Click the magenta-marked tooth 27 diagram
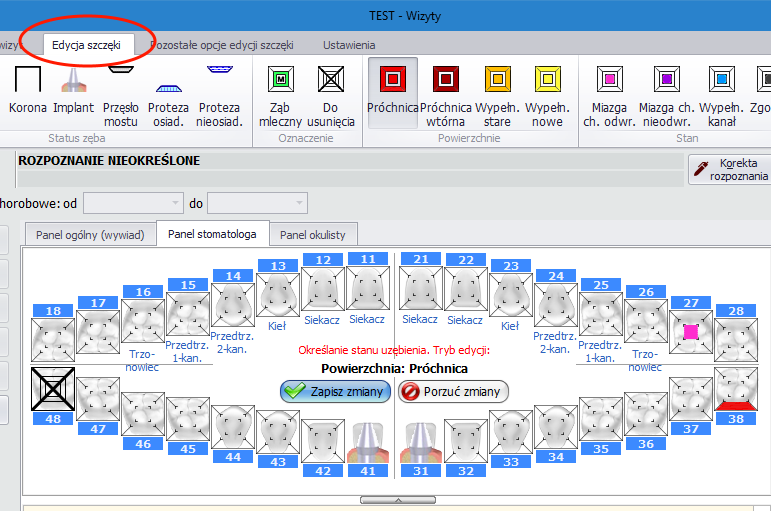 pyautogui.click(x=687, y=331)
